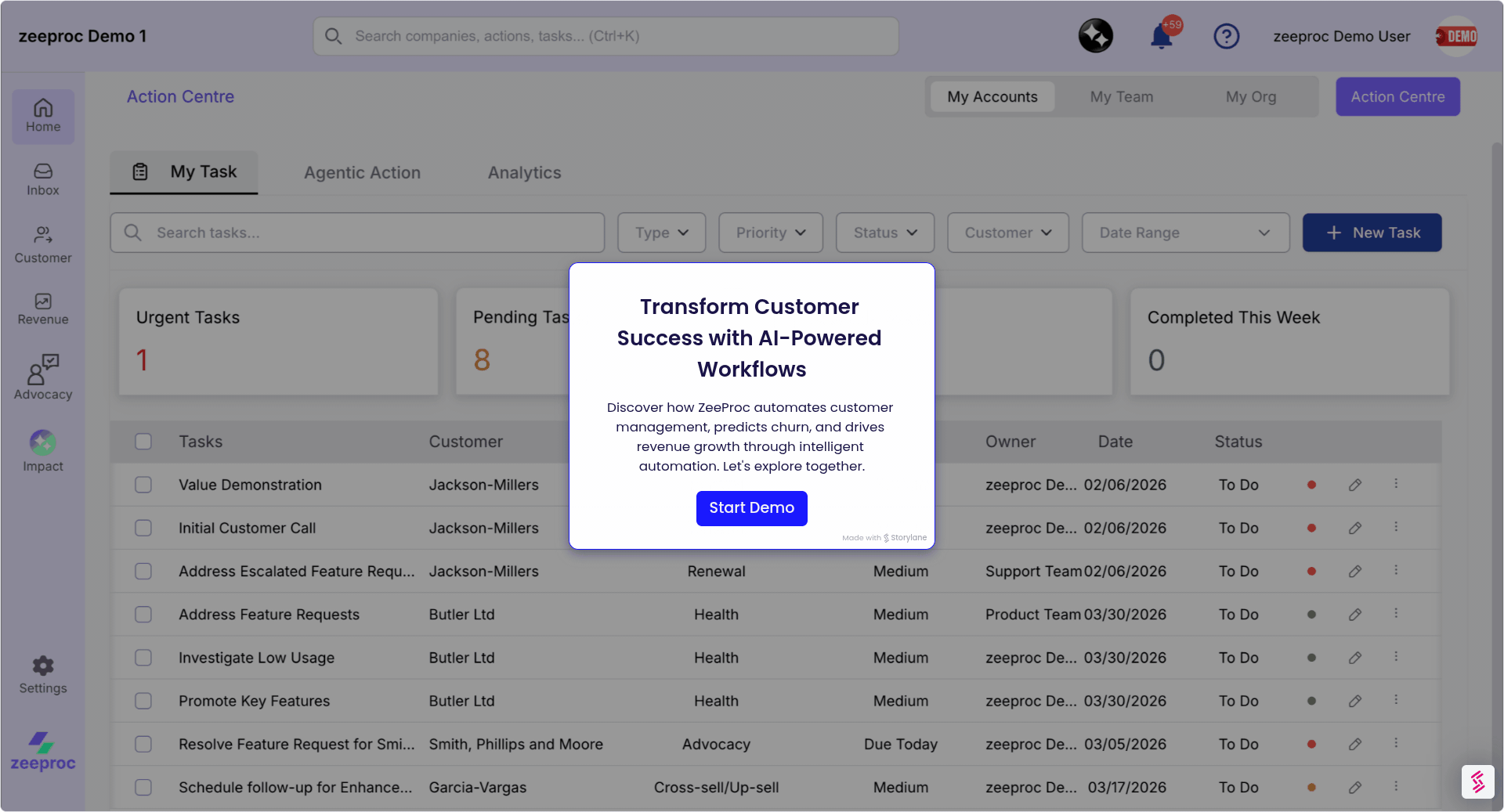This screenshot has width=1504, height=812.
Task: Click the Butler Ltd customer in Investigate Low Usage row
Action: click(x=461, y=658)
